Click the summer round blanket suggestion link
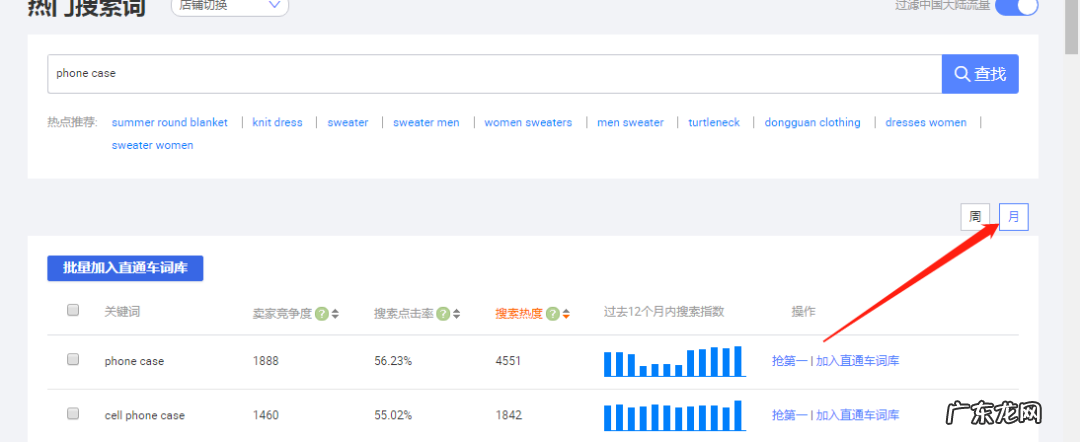The width and height of the screenshot is (1080, 442). (x=169, y=123)
